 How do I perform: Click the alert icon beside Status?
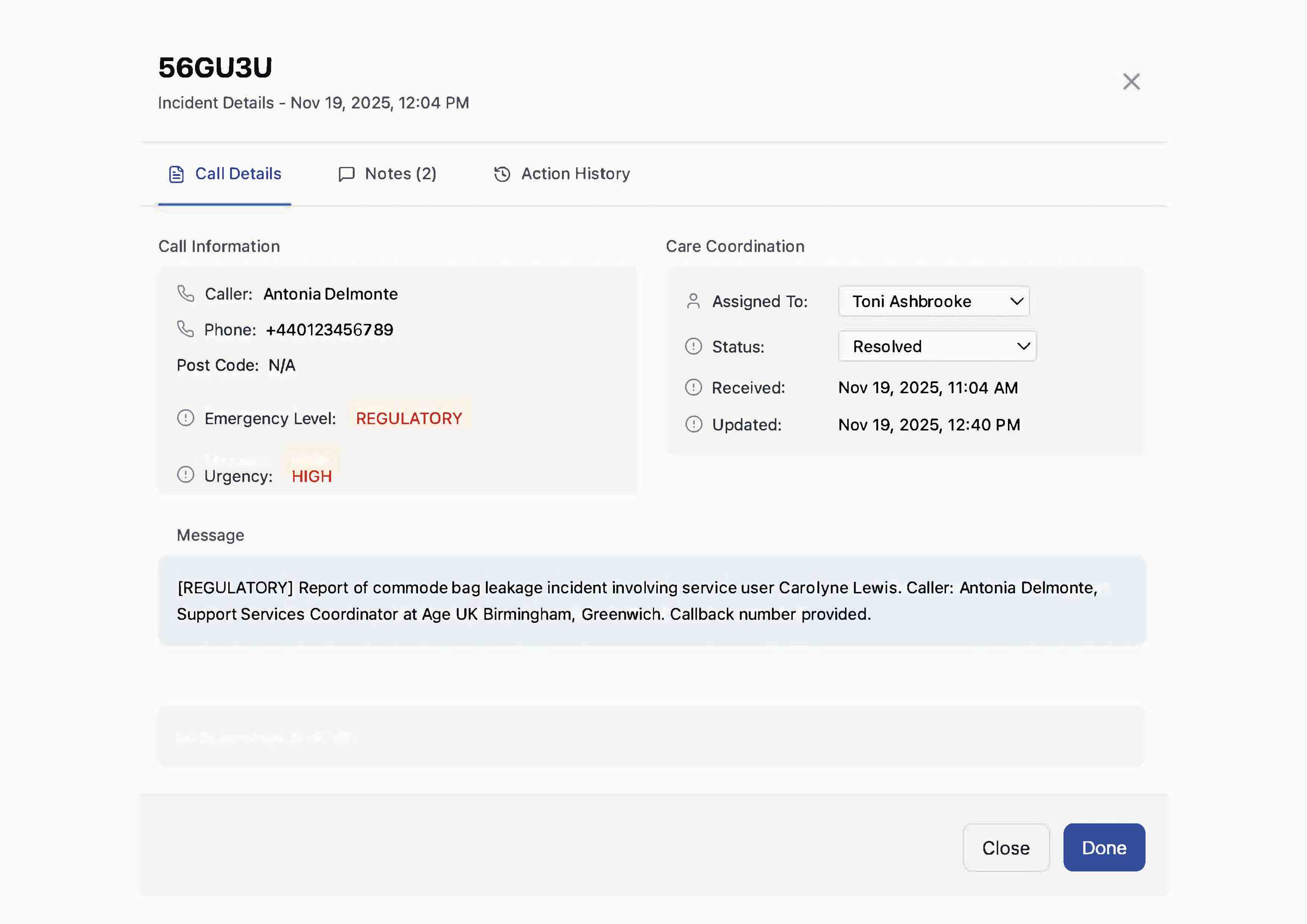[693, 346]
